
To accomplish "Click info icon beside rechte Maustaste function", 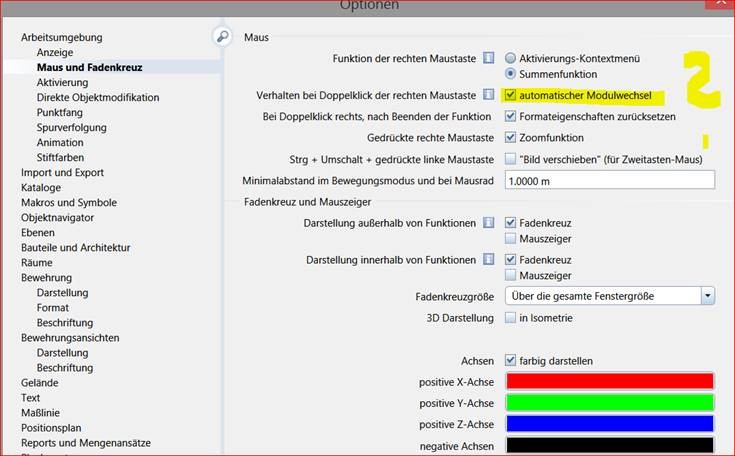I will 489,59.
